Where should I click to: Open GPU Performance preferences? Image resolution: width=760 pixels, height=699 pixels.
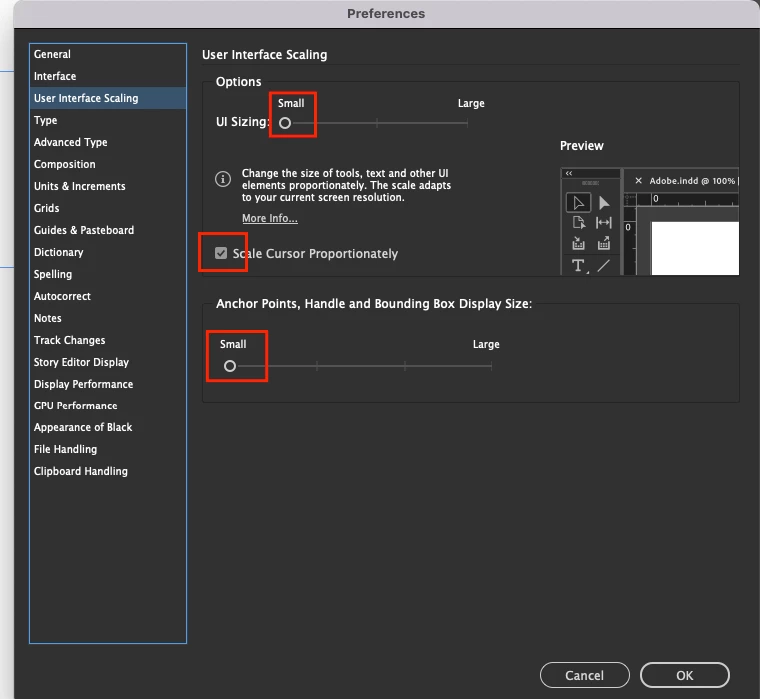coord(108,405)
